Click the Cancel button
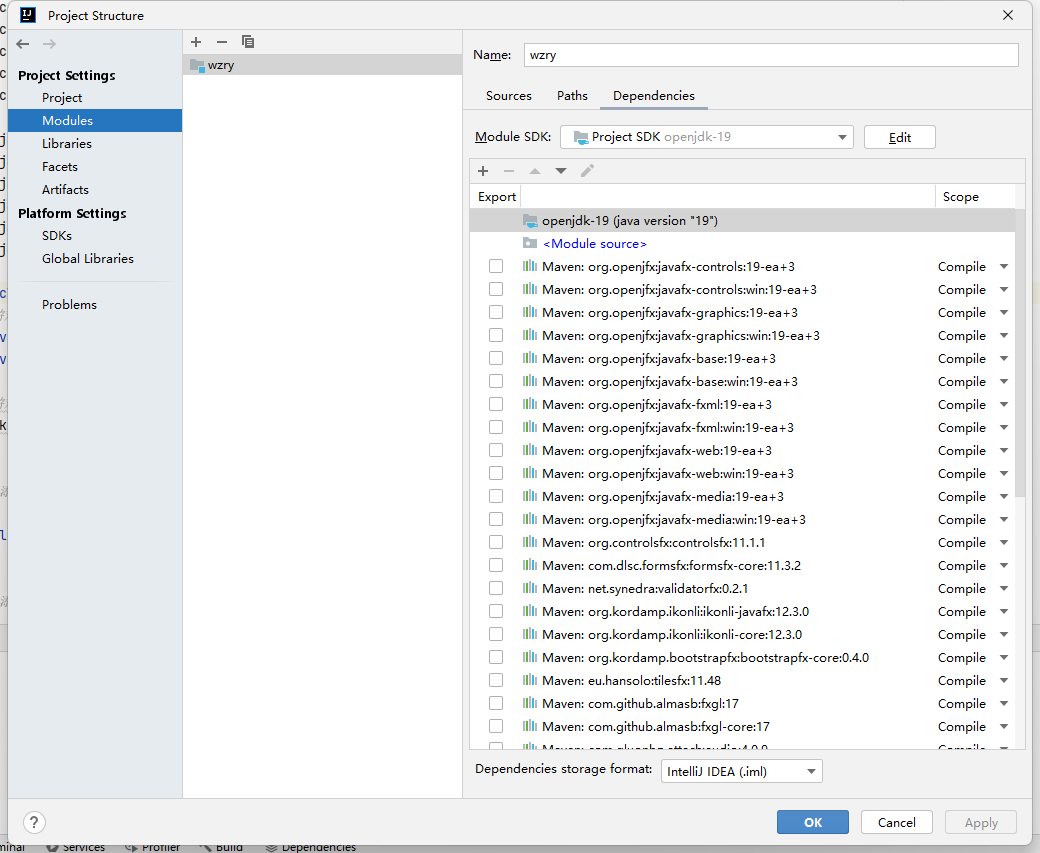This screenshot has width=1040, height=853. point(897,822)
